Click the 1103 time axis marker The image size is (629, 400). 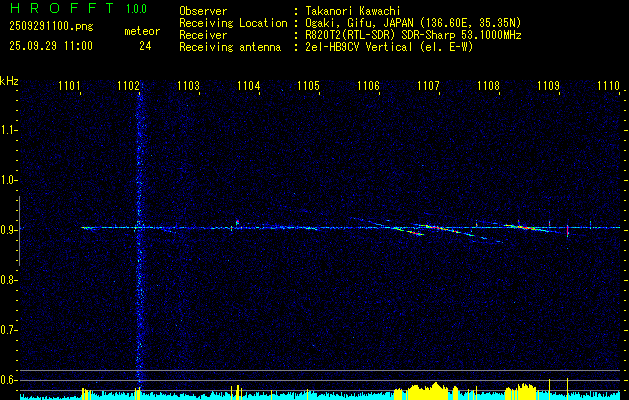pyautogui.click(x=188, y=85)
